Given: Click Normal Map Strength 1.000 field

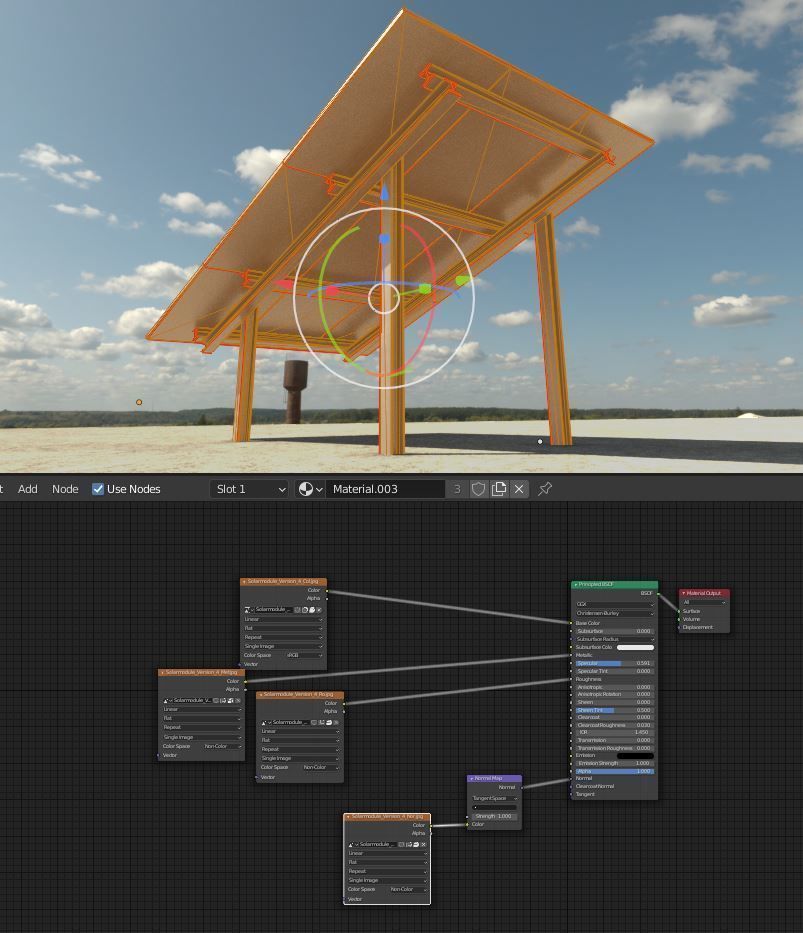Looking at the screenshot, I should coord(495,816).
